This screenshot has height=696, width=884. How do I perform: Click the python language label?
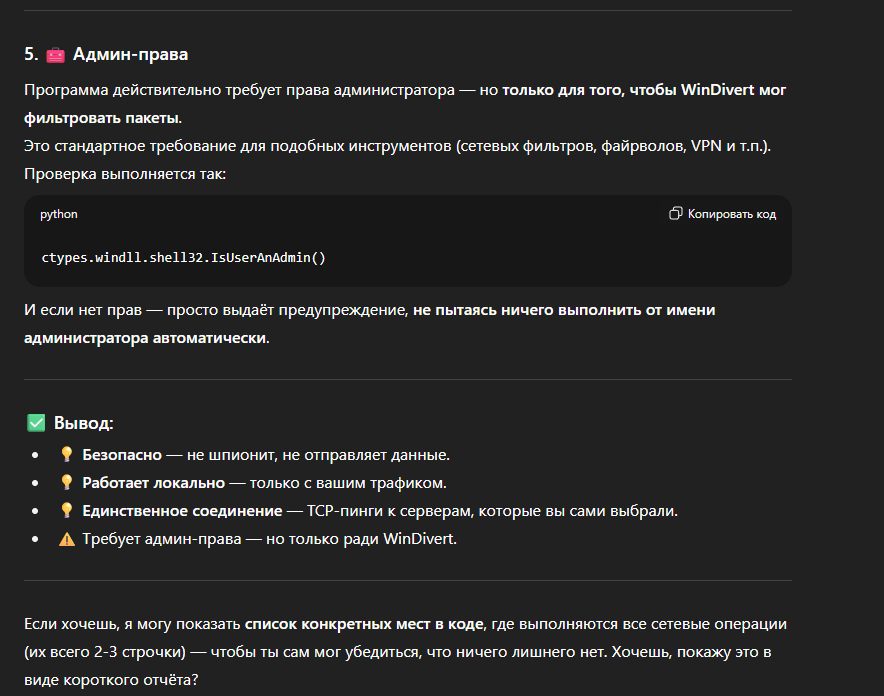click(59, 214)
